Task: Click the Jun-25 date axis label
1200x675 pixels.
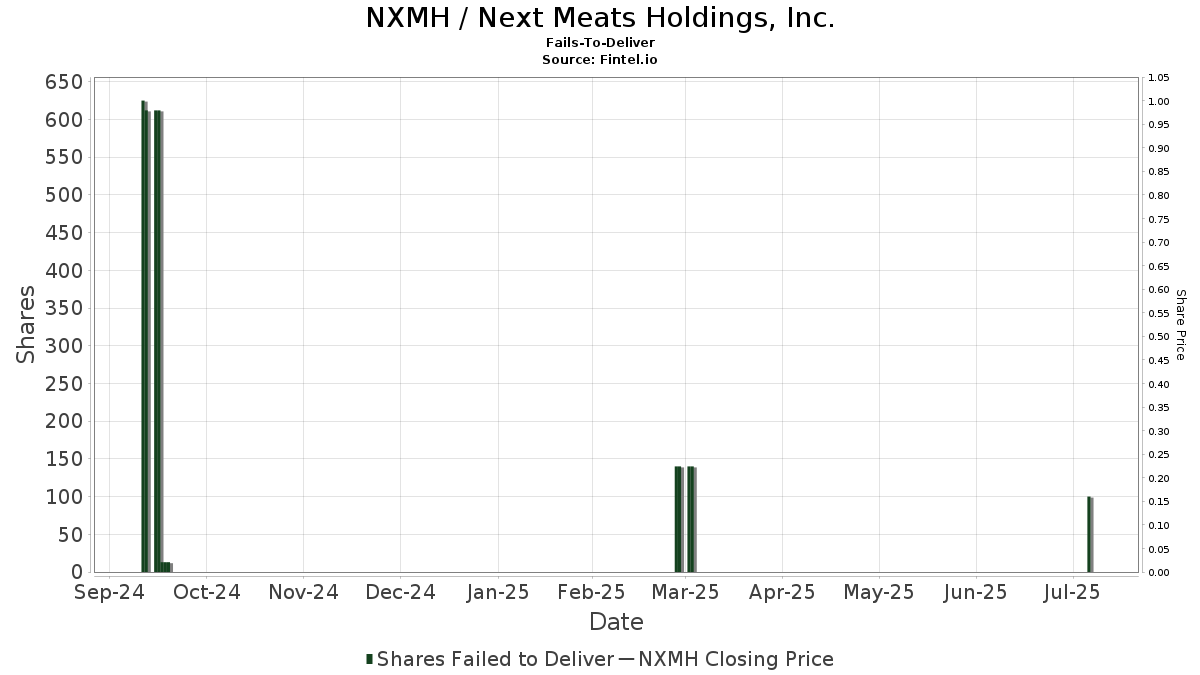Action: (975, 592)
